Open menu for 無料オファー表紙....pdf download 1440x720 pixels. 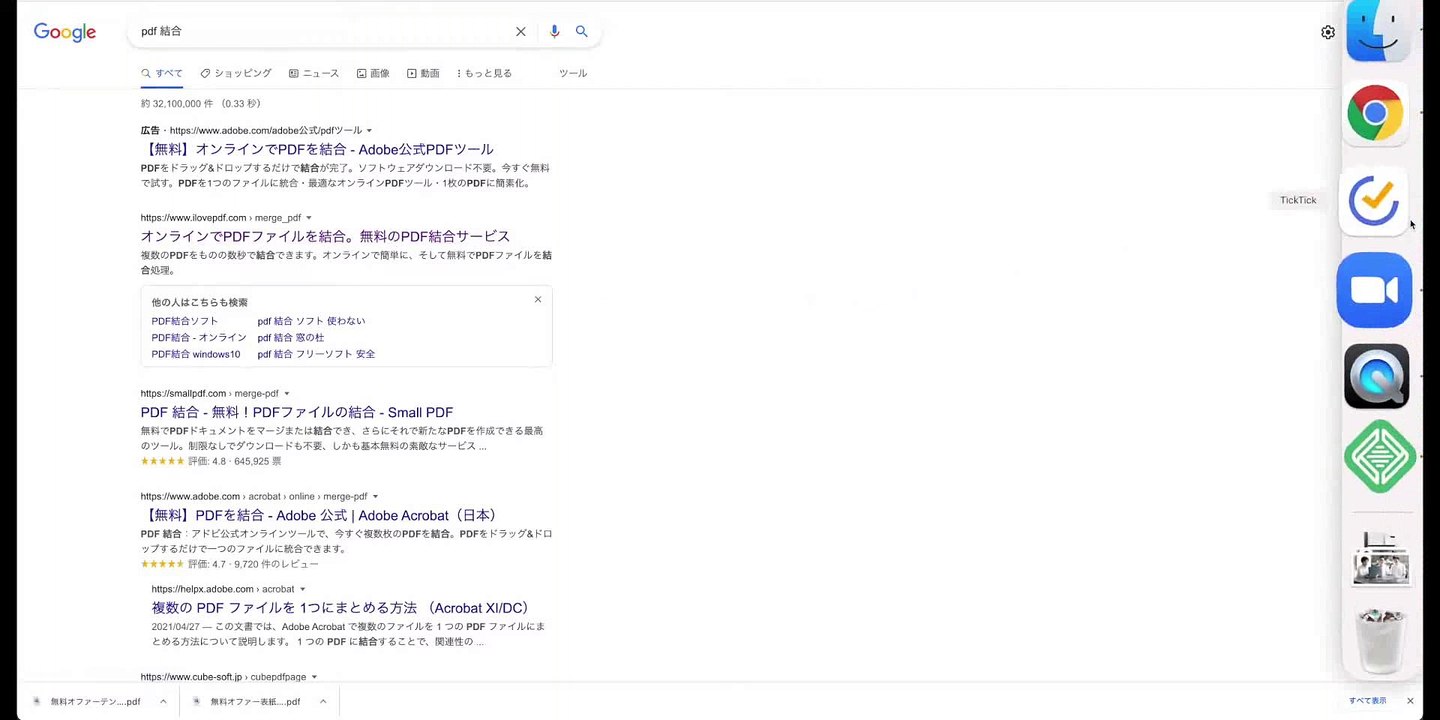tap(323, 701)
